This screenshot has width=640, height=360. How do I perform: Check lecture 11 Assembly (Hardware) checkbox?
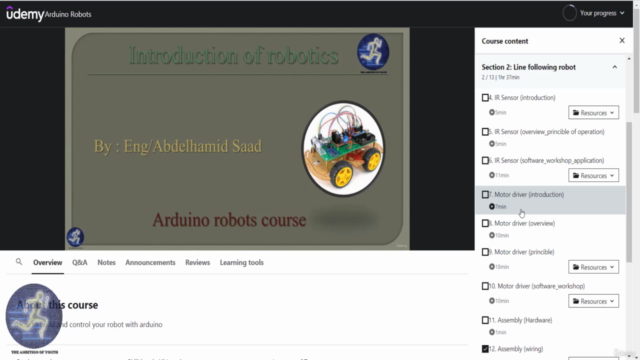(485, 320)
